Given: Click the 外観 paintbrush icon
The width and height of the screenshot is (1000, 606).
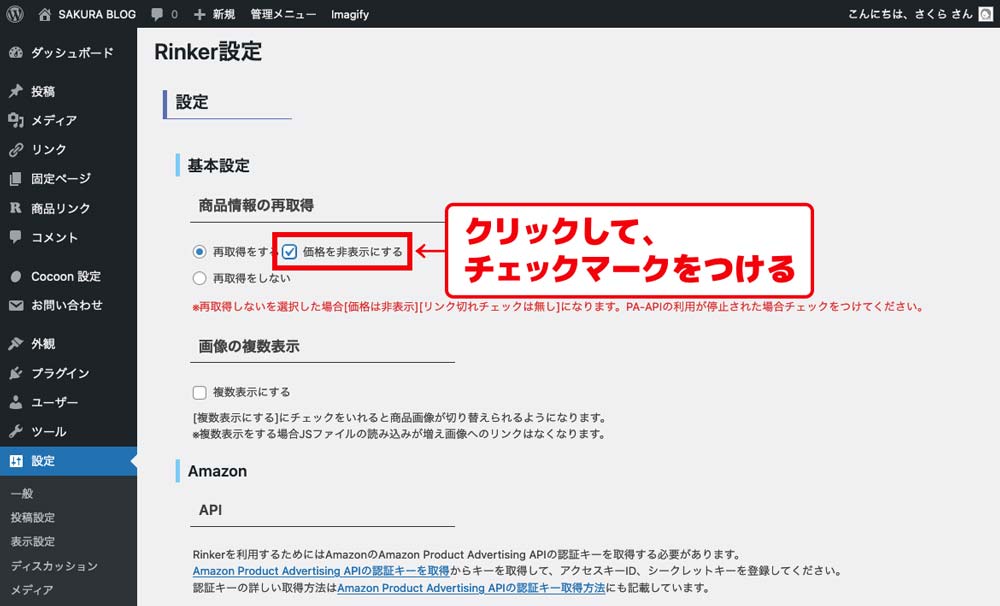Looking at the screenshot, I should [16, 344].
